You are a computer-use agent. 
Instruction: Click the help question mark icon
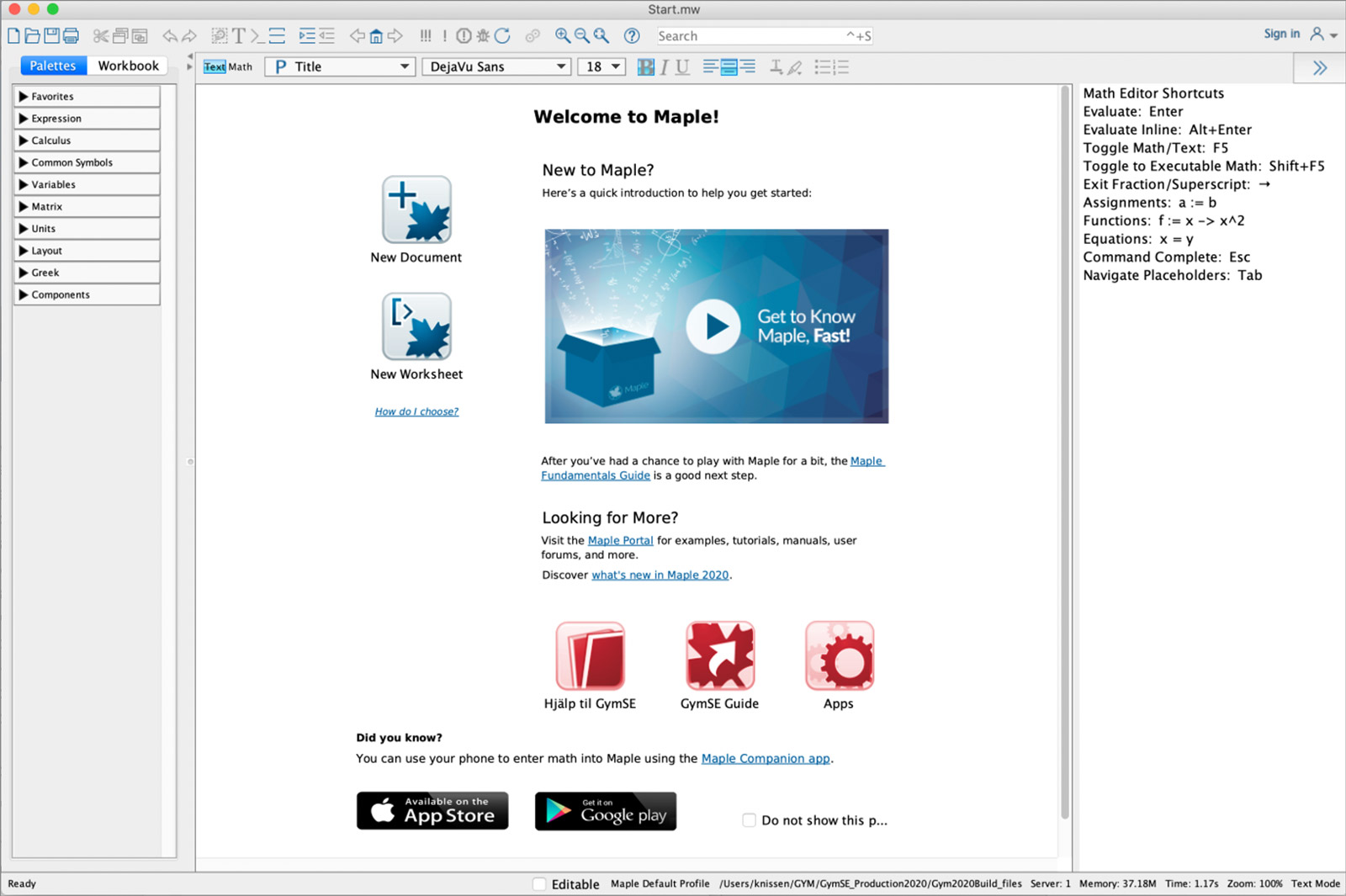pos(632,36)
